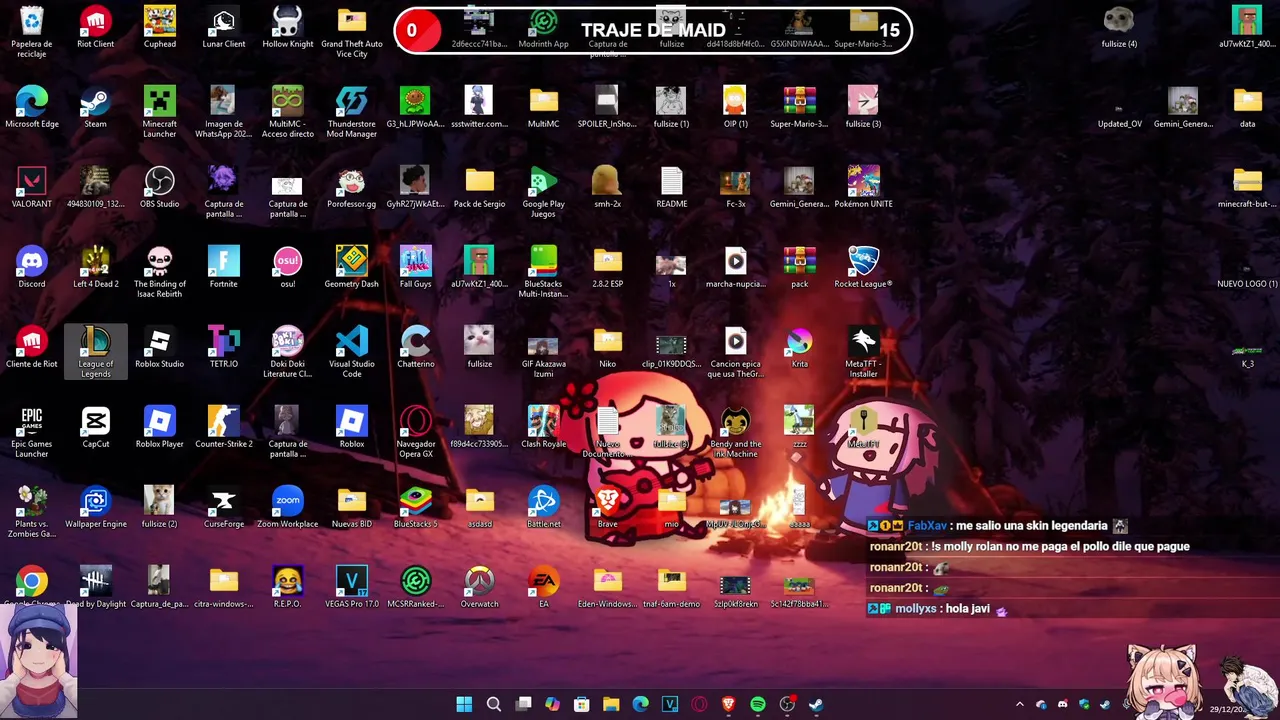Select the Porofessor.gg shortcut

pos(352,187)
